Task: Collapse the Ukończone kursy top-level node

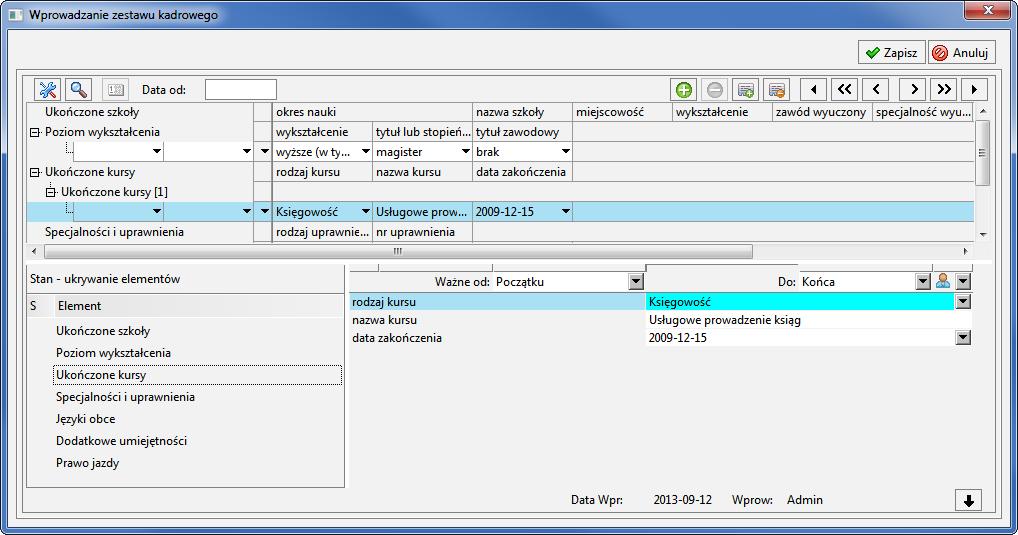Action: click(35, 173)
